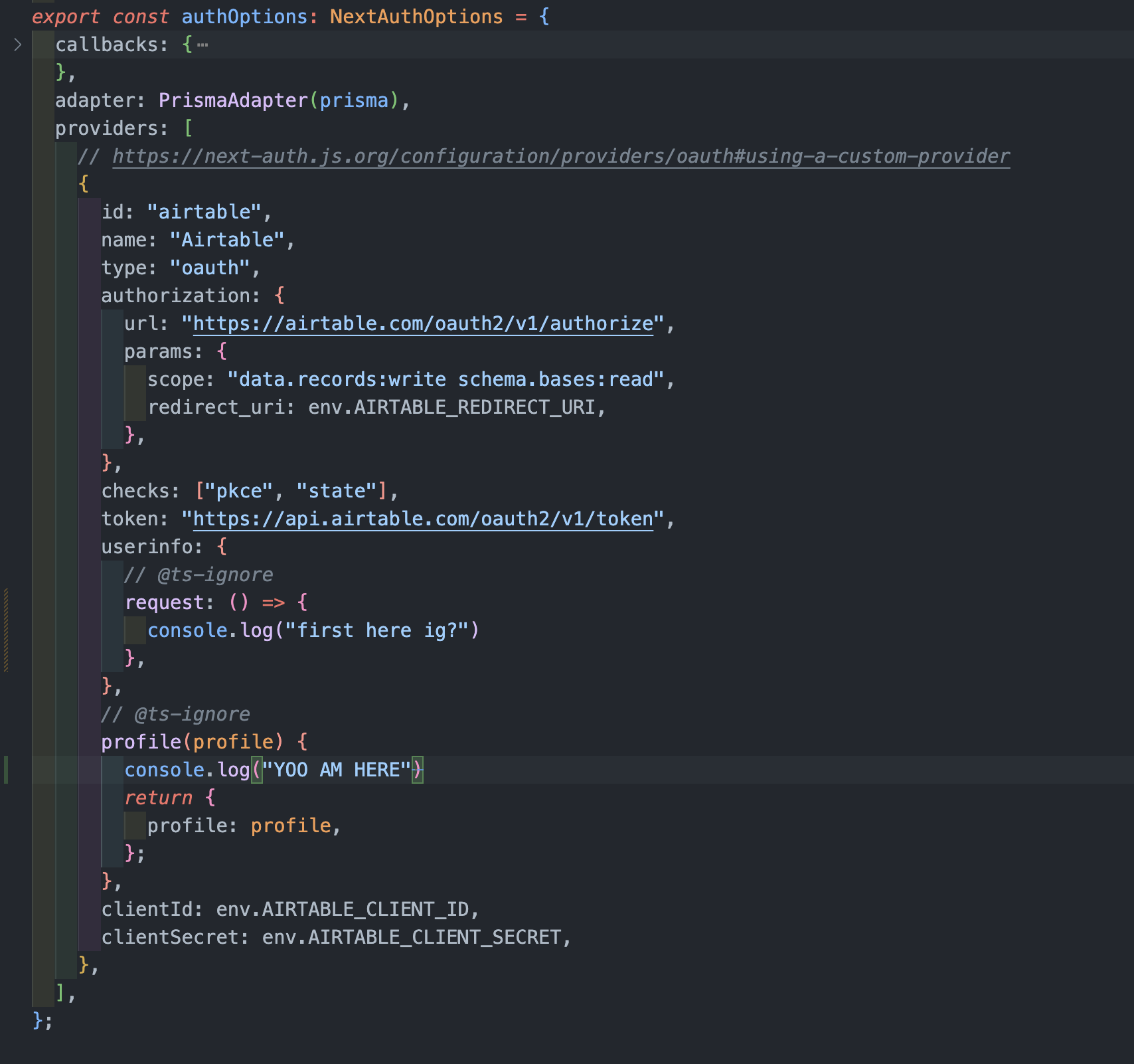Click the PrismaAdapter function call
Image resolution: width=1134 pixels, height=1064 pixels.
tap(233, 100)
